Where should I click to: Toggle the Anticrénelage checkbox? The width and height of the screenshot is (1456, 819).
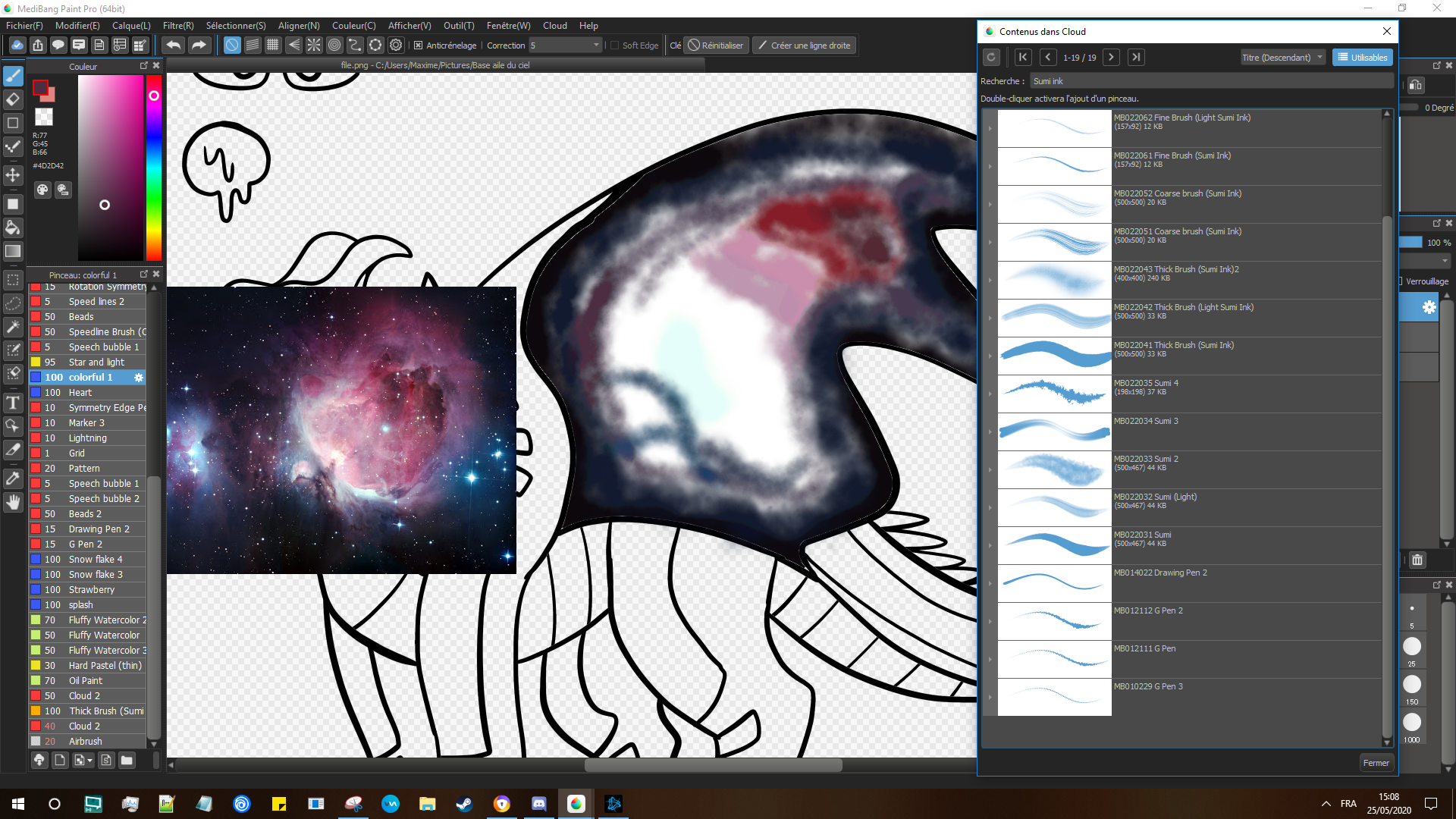(x=419, y=45)
